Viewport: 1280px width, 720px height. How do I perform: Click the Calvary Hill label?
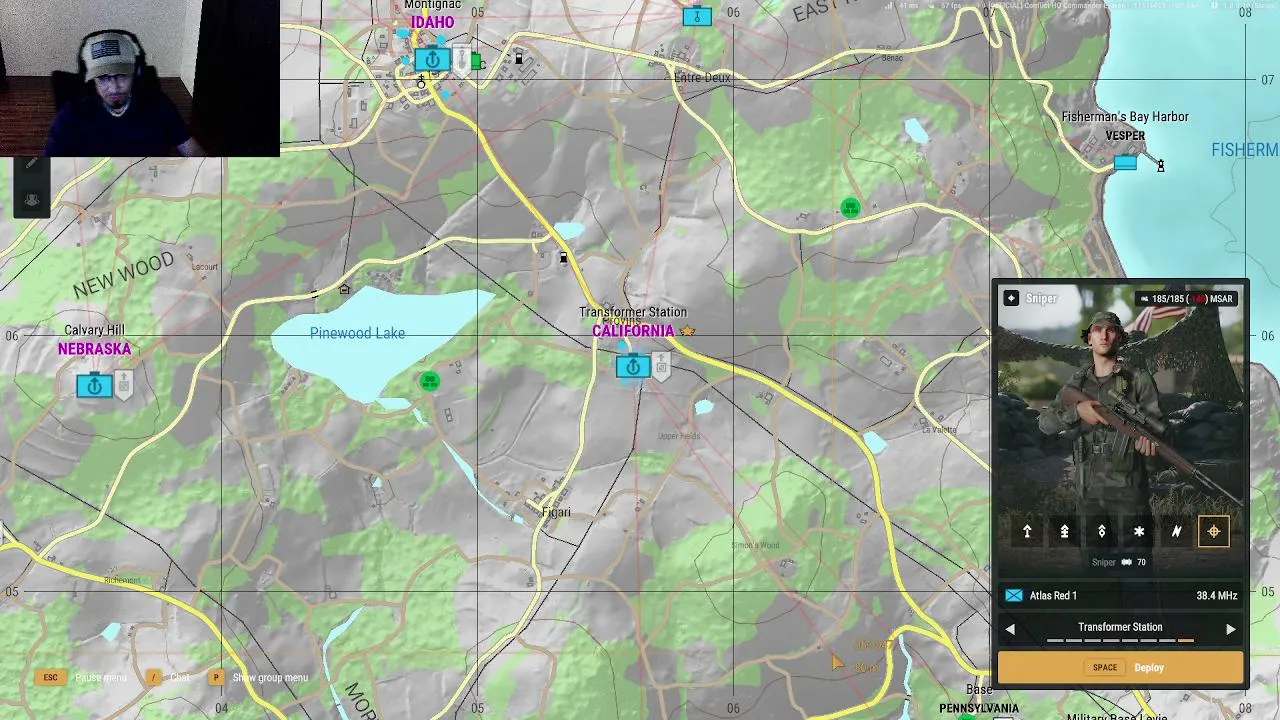coord(94,331)
